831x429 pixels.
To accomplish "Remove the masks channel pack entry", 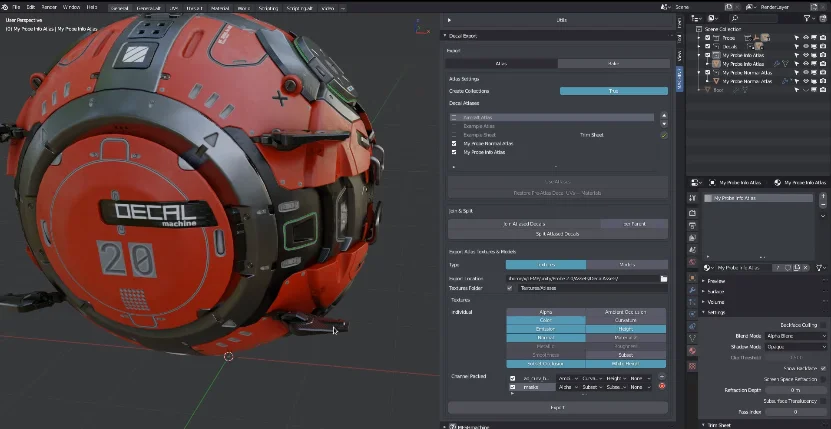I will point(662,386).
